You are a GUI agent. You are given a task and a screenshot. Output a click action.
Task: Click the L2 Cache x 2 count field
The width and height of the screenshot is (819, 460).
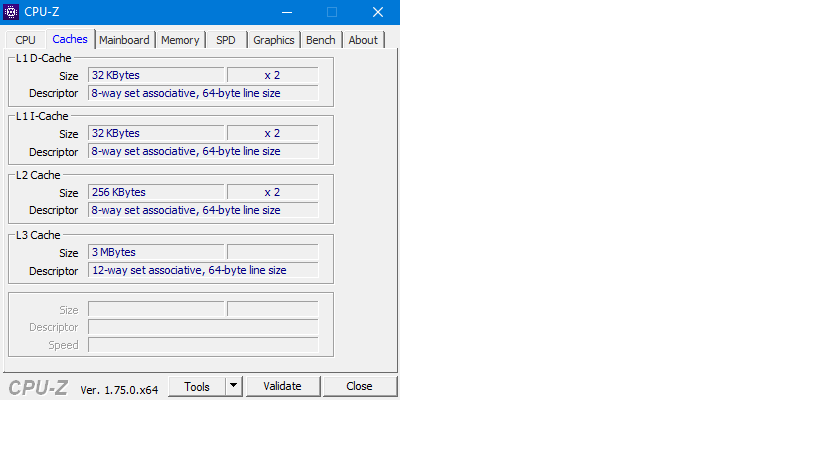click(273, 192)
